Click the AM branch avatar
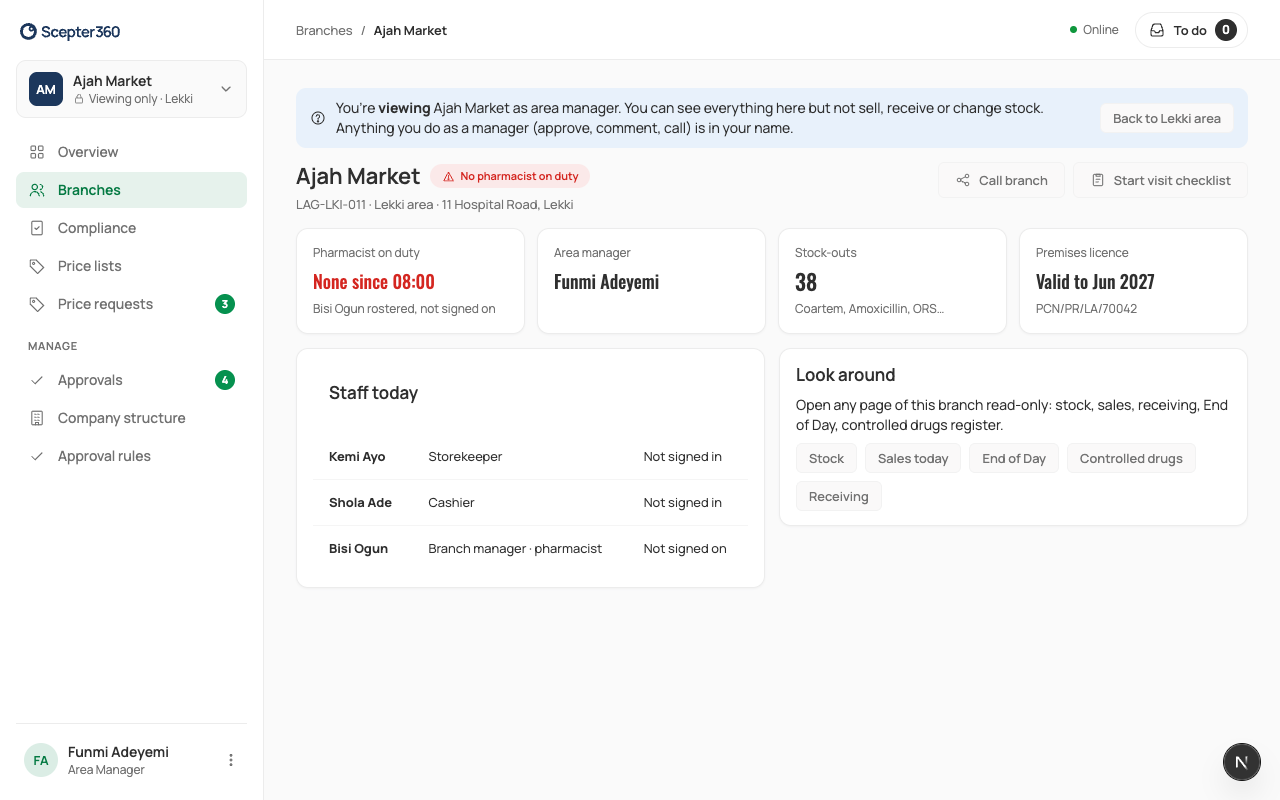The height and width of the screenshot is (800, 1280). [46, 89]
